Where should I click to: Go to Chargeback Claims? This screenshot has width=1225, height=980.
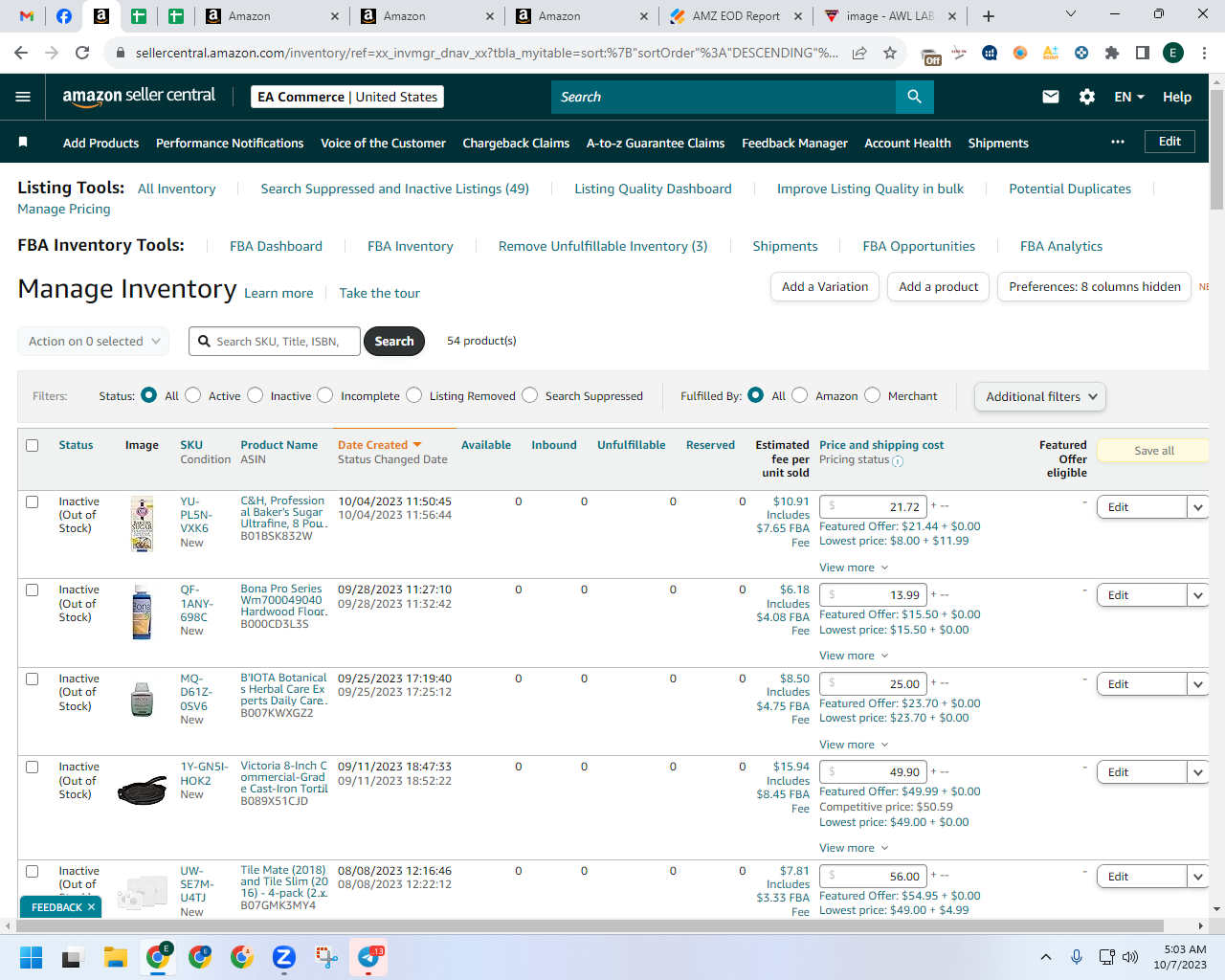click(516, 143)
